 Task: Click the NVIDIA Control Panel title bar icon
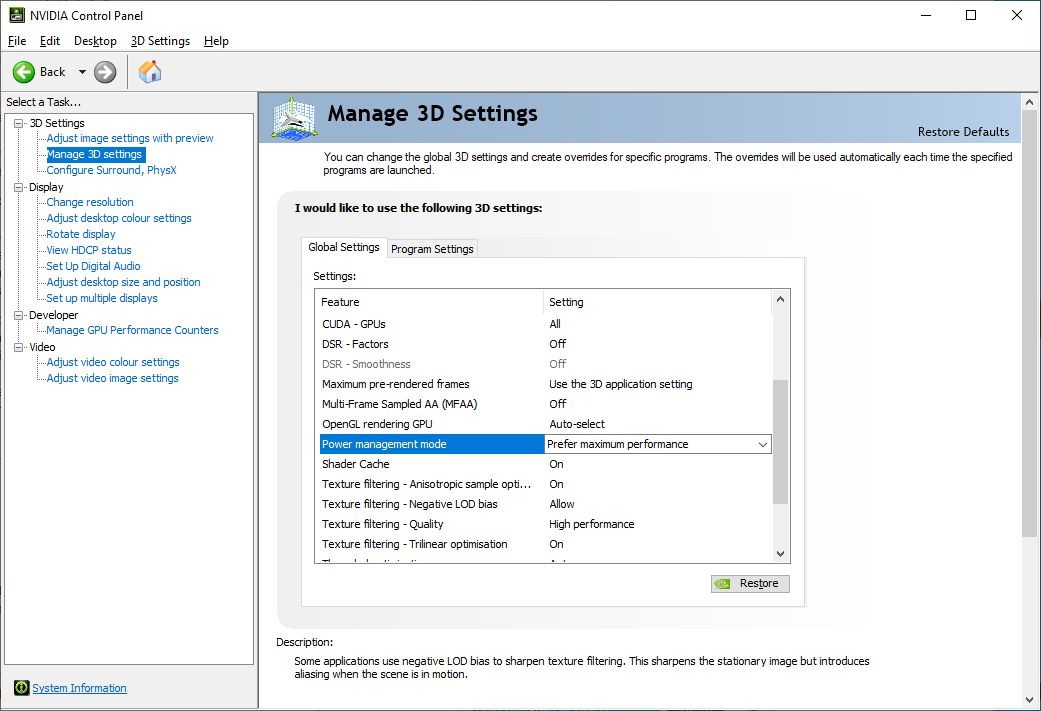pos(17,15)
